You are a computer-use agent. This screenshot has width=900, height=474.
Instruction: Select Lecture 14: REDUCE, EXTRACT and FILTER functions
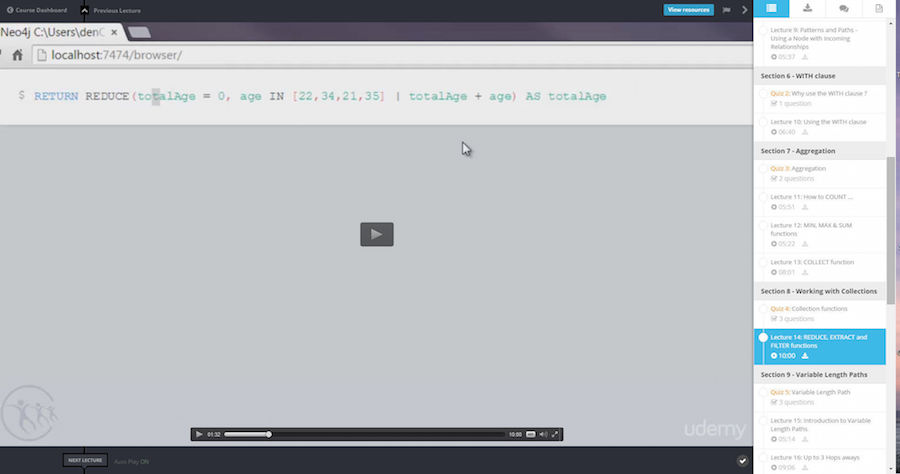(819, 341)
